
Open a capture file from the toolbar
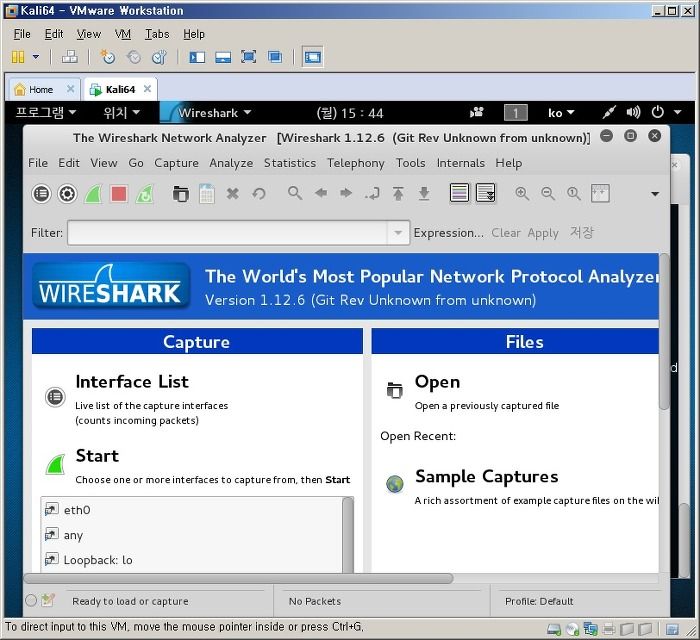coord(180,194)
